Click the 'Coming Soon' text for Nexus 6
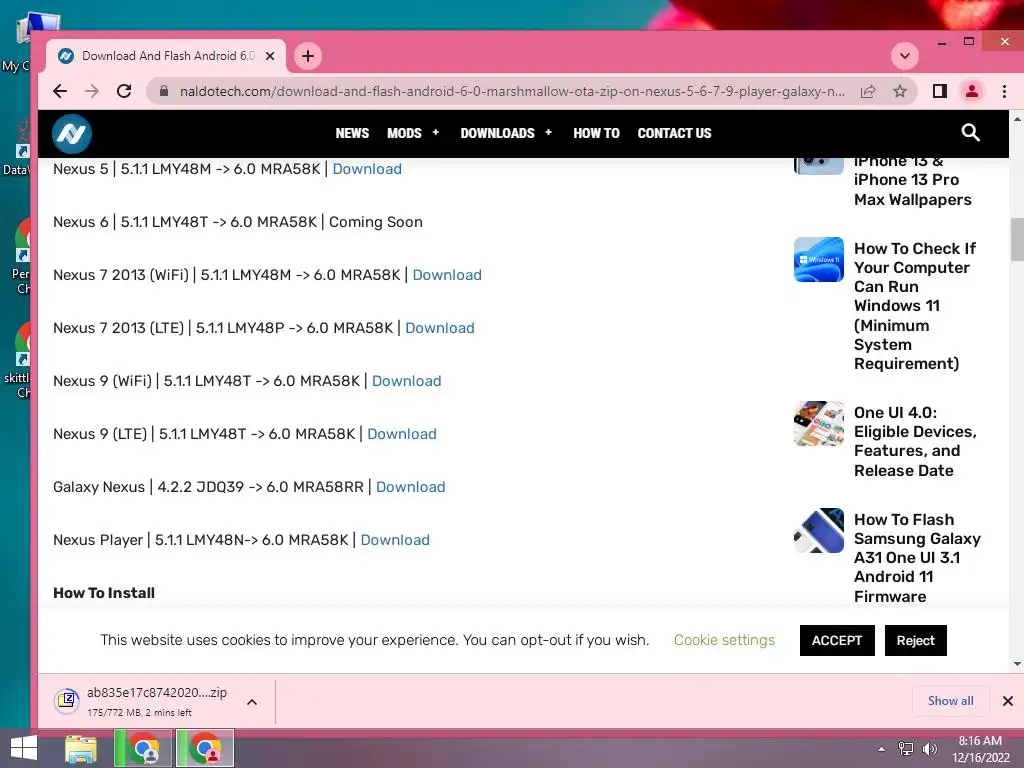The width and height of the screenshot is (1024, 768). click(x=376, y=222)
